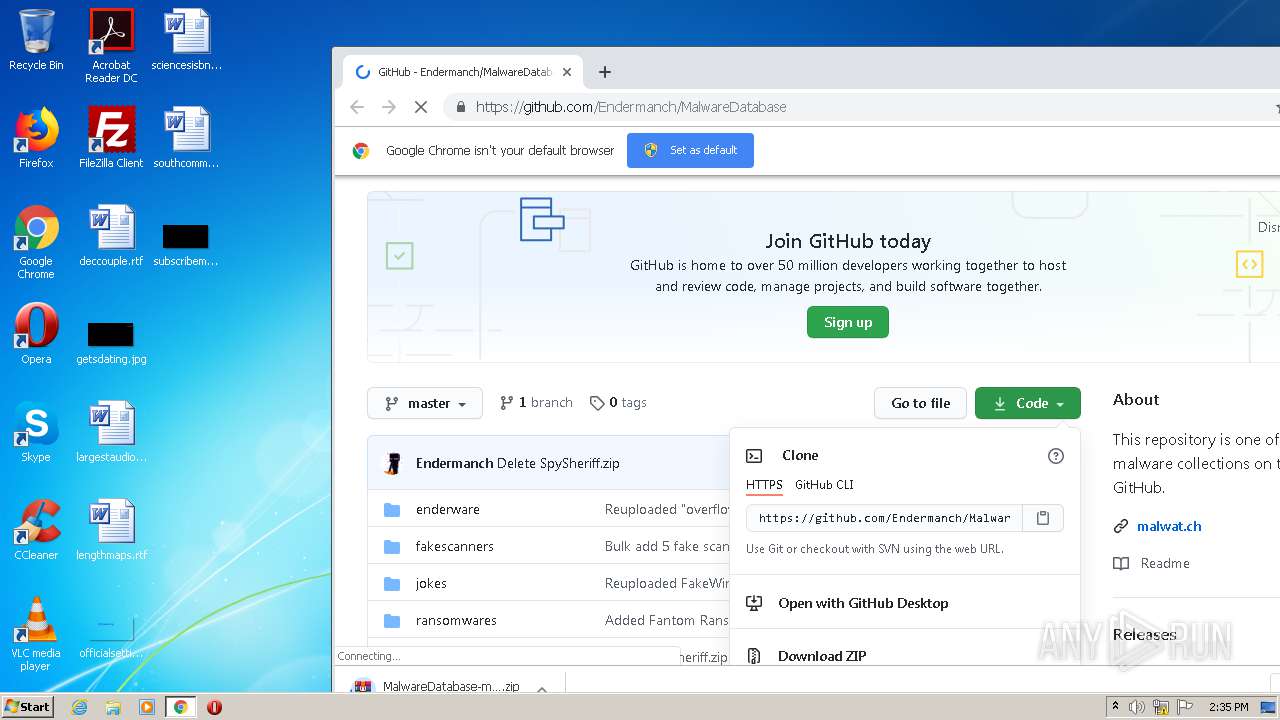Open the Endermanch author link

(454, 464)
